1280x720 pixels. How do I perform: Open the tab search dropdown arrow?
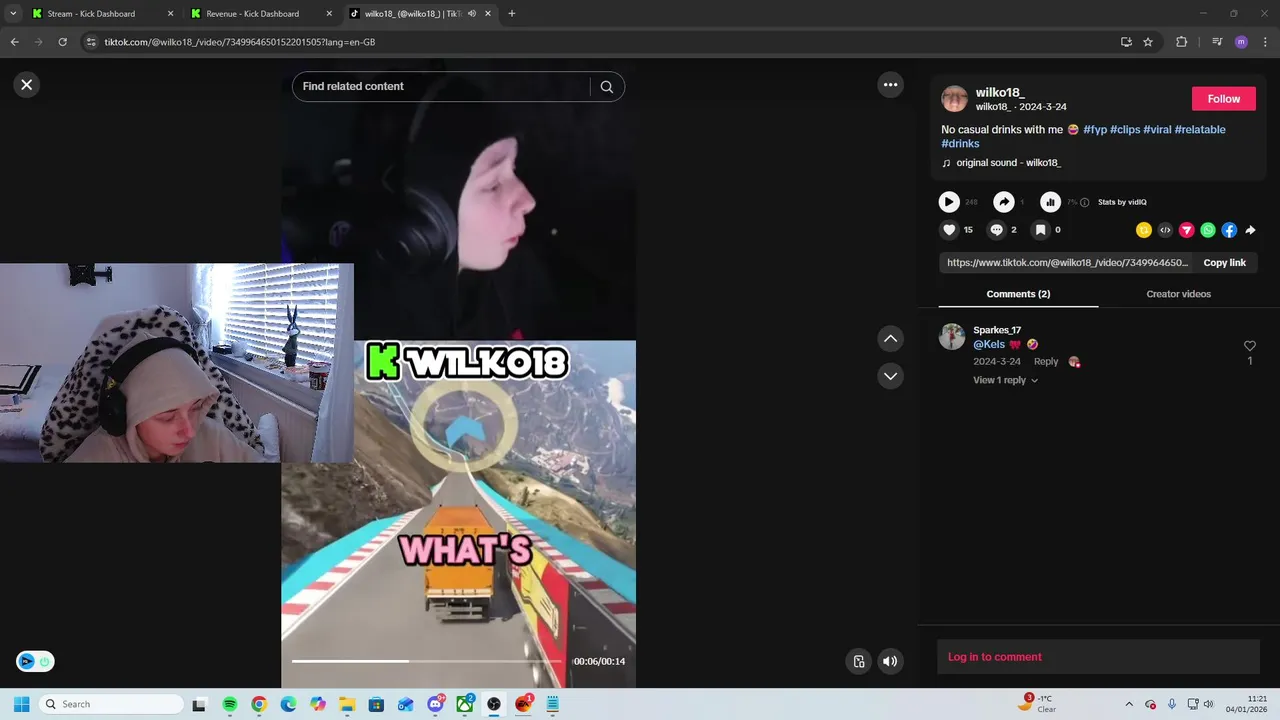pos(13,14)
